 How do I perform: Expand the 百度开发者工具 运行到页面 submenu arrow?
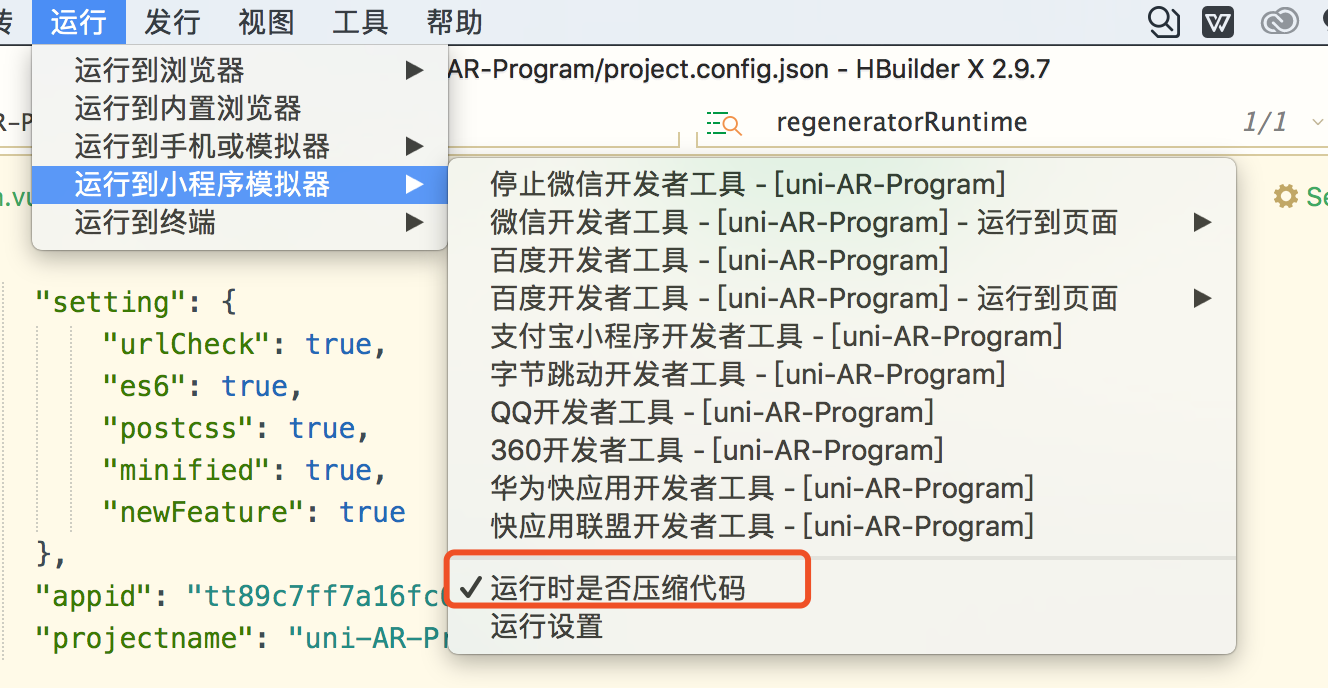click(x=1203, y=298)
